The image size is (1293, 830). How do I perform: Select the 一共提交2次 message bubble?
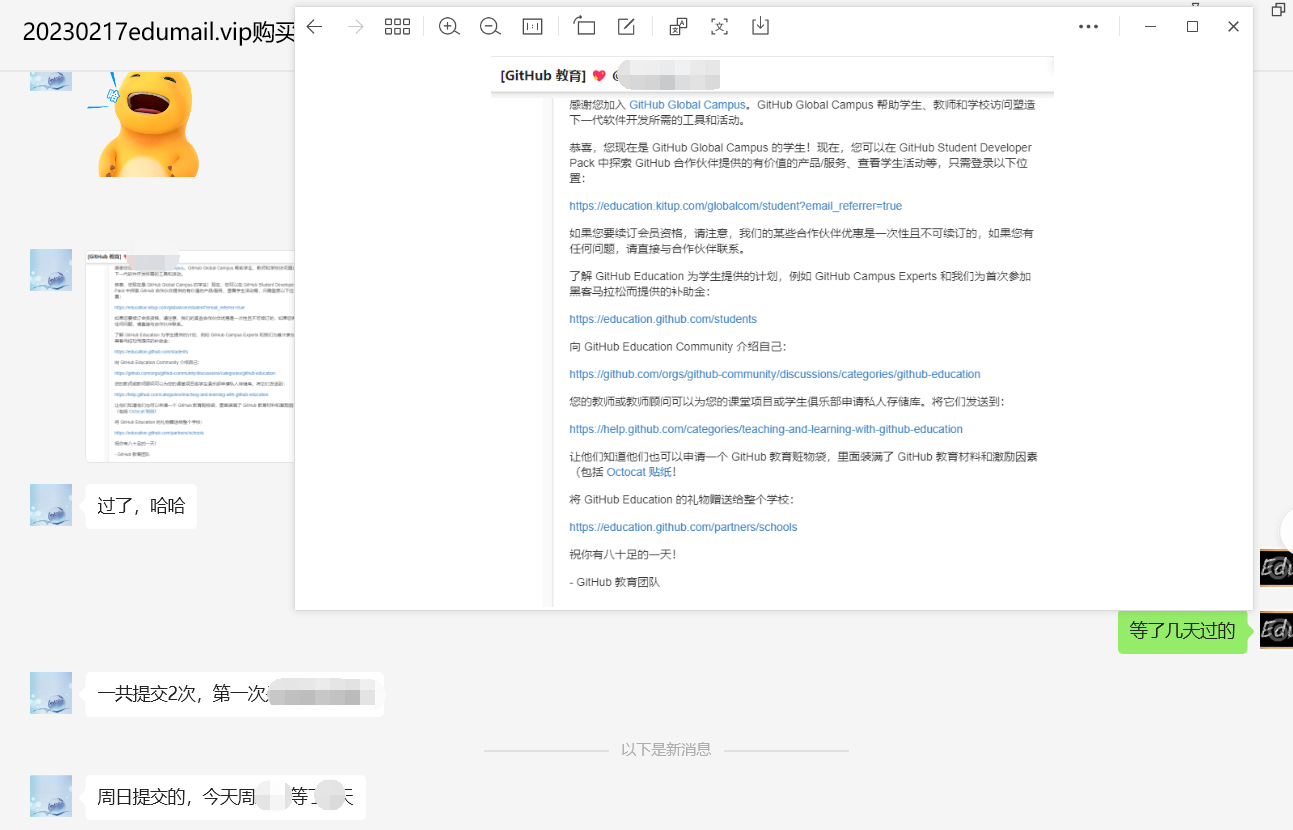point(235,694)
